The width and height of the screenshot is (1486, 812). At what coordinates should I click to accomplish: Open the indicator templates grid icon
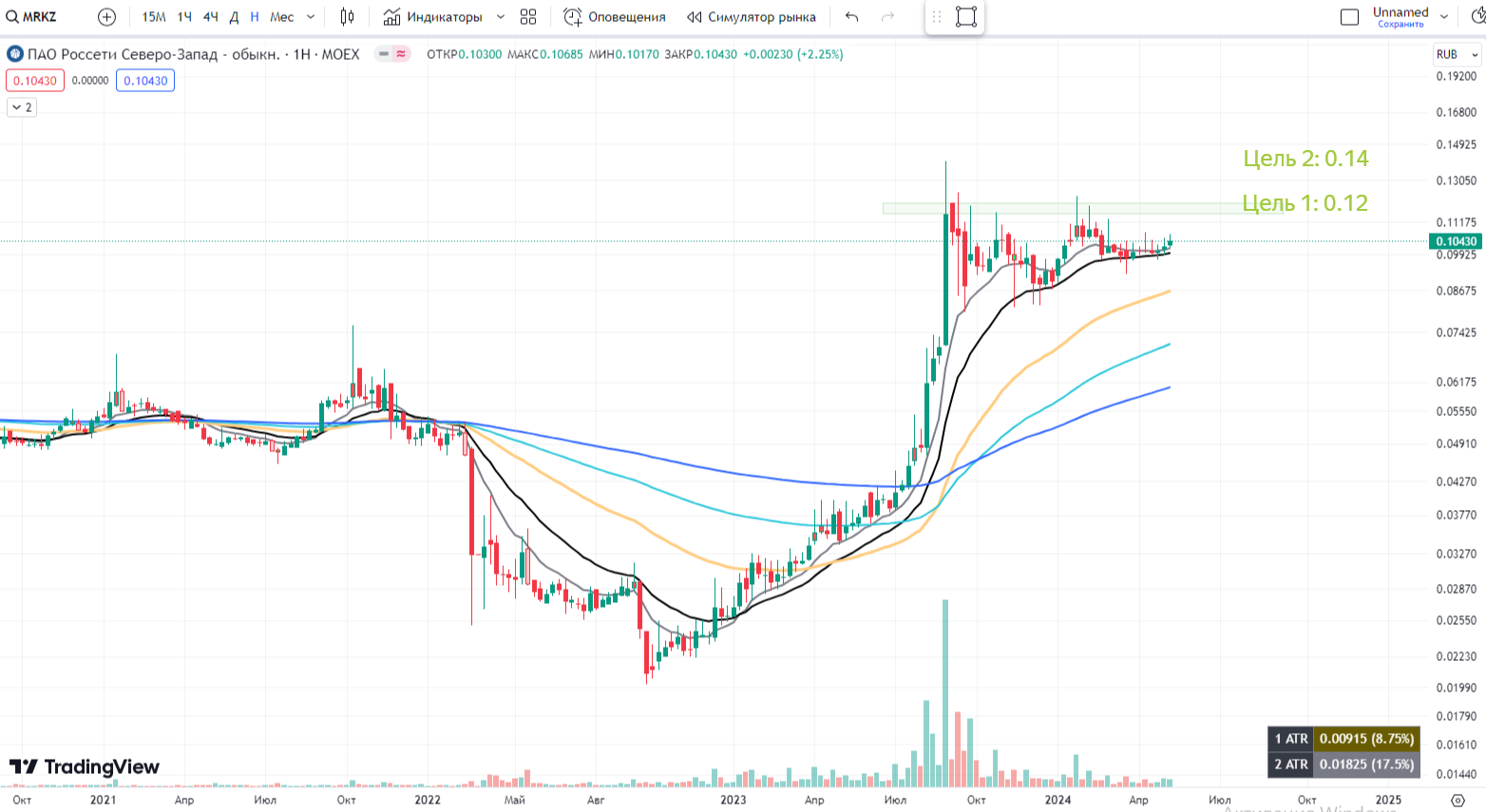[x=528, y=16]
